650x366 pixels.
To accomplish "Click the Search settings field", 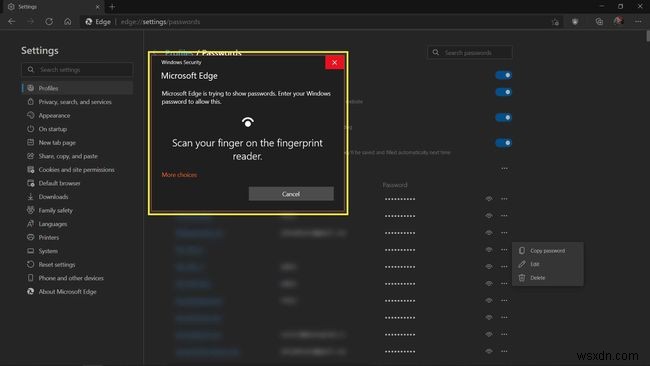I will tap(78, 70).
